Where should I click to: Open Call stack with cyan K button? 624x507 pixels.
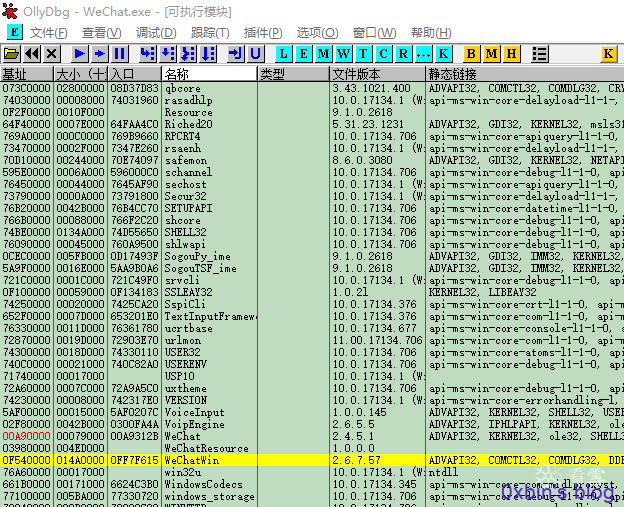(x=443, y=54)
